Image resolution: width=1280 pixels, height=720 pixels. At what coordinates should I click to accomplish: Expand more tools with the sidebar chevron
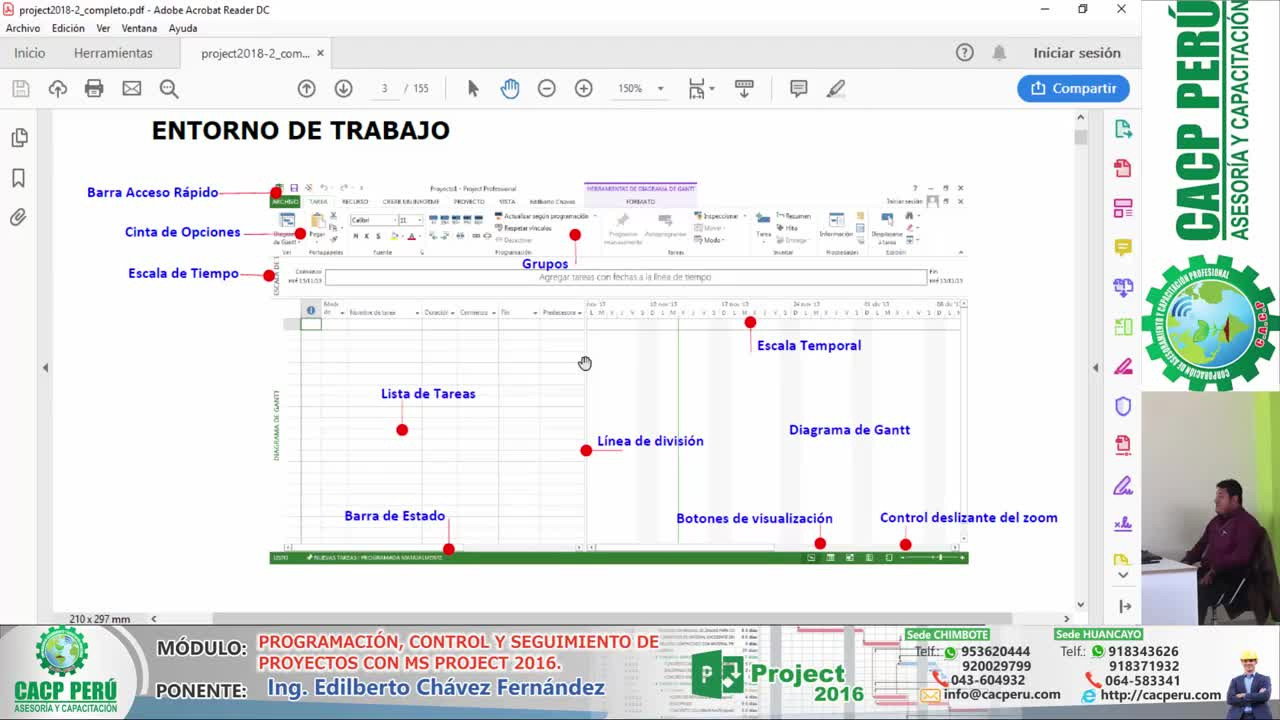1122,575
